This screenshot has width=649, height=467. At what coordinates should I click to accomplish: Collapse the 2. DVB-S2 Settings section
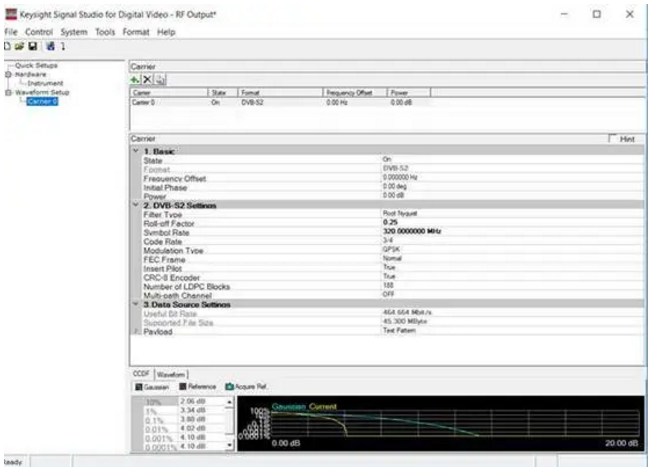point(135,205)
